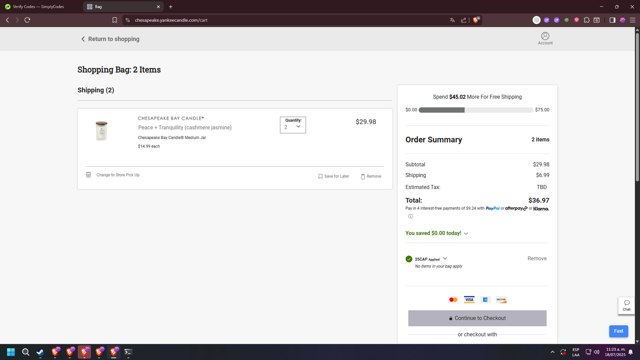Click the Visa payment icon
This screenshot has height=360, width=640.
(x=469, y=300)
